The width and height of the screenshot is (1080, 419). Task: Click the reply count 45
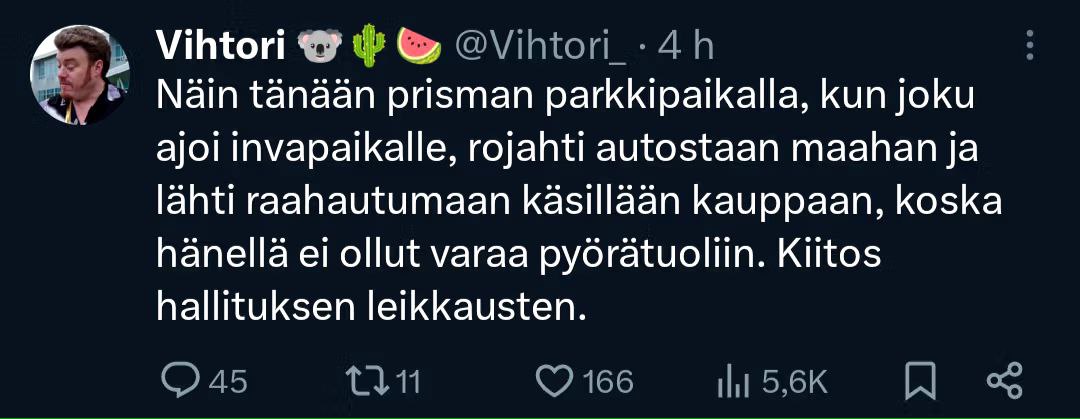pyautogui.click(x=227, y=382)
